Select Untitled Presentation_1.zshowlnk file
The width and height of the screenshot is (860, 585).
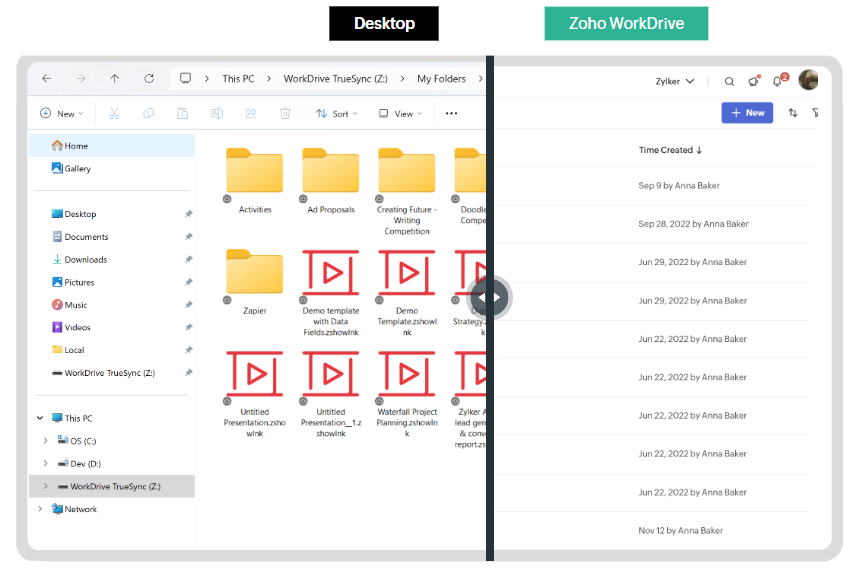[331, 394]
